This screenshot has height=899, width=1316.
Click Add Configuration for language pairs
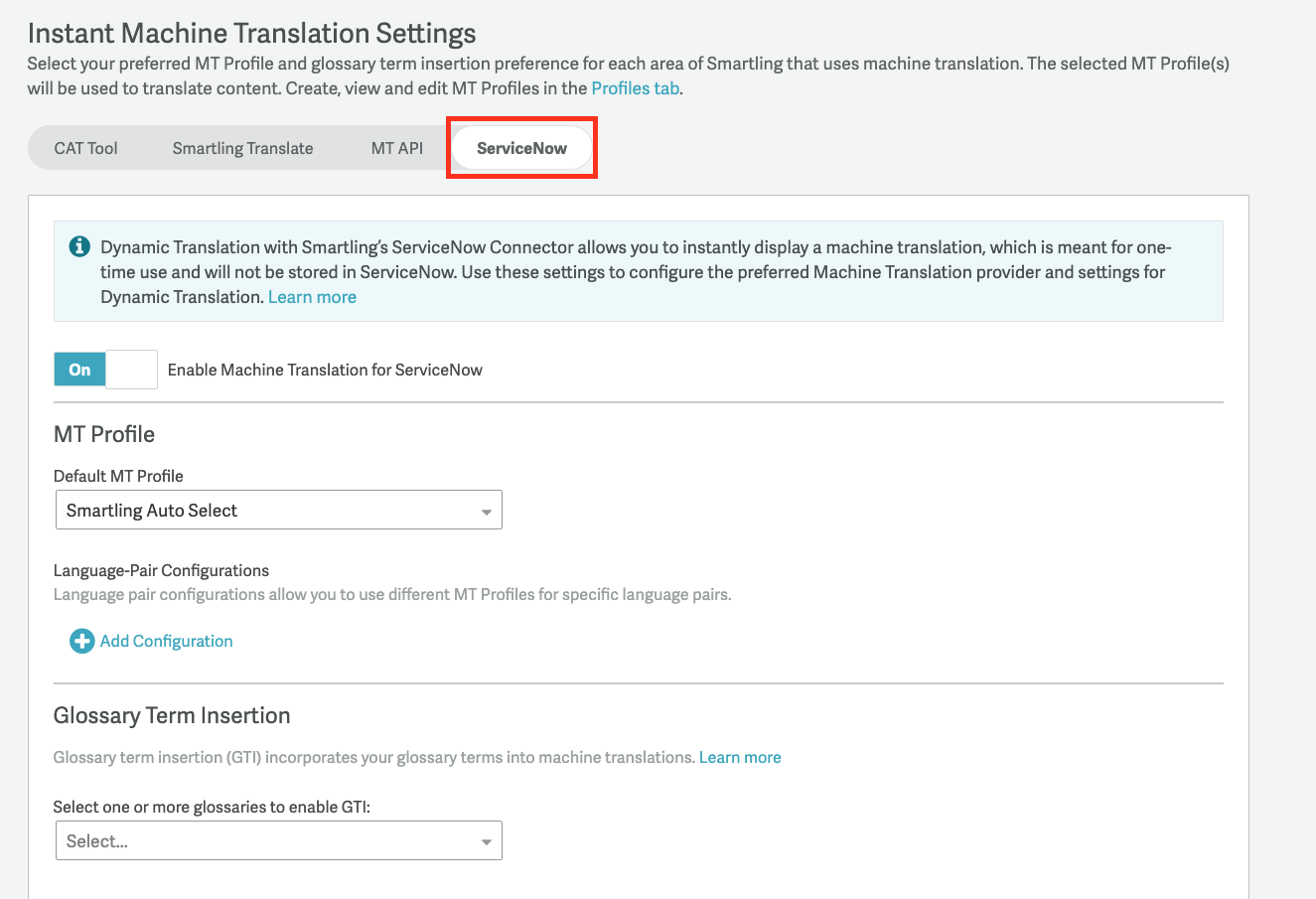coord(166,641)
